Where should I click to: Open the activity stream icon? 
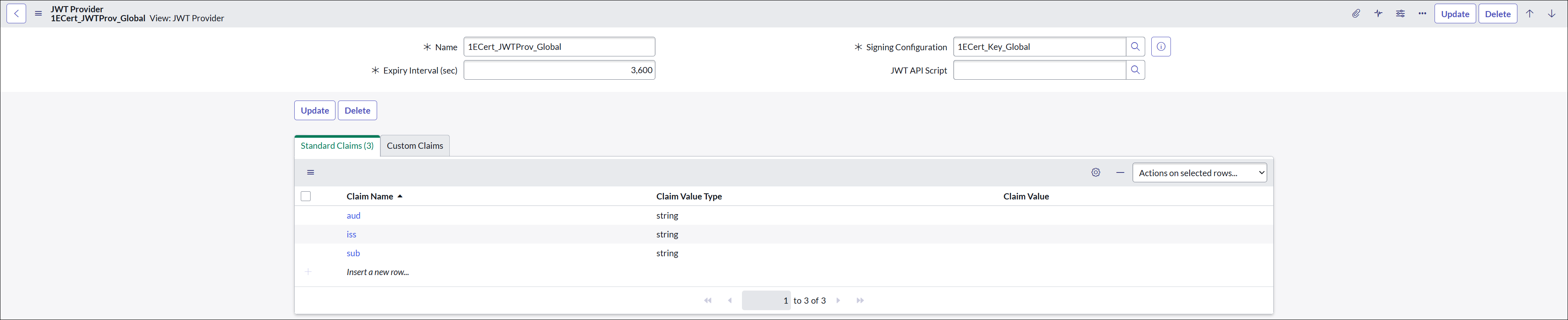pyautogui.click(x=1378, y=13)
